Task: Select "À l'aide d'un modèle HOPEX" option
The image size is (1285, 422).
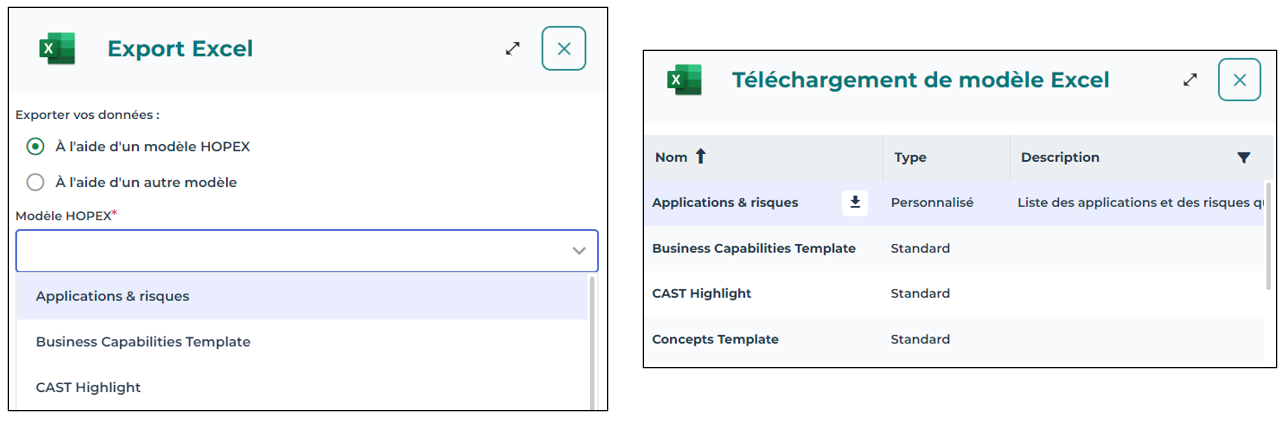Action: coord(36,147)
